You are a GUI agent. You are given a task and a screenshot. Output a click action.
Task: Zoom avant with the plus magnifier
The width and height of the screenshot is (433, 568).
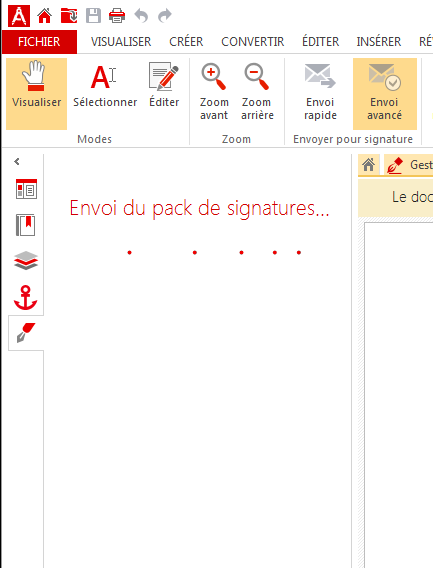click(214, 93)
